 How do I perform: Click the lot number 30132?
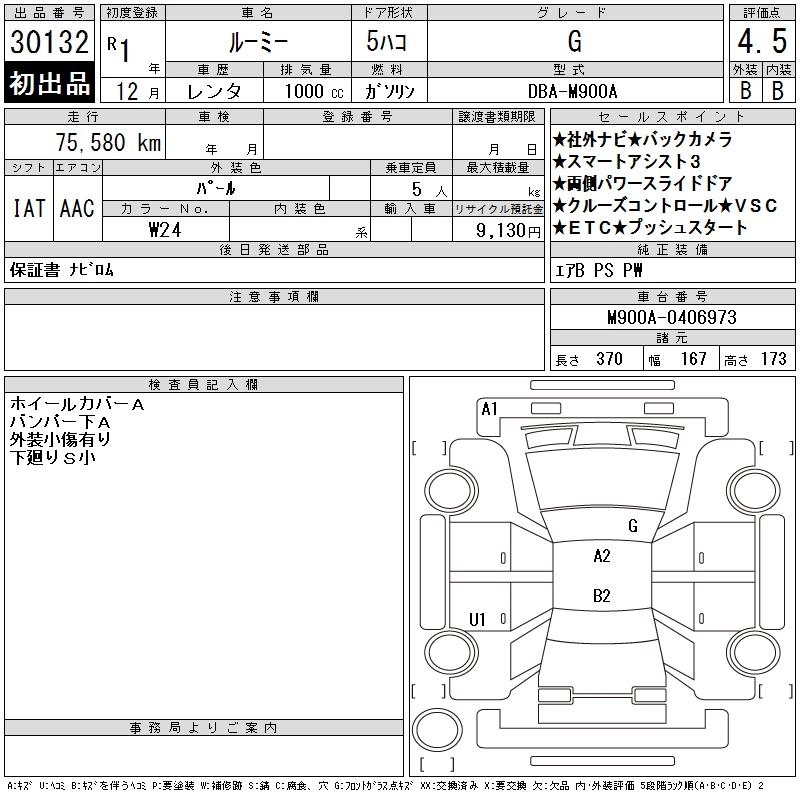point(49,41)
